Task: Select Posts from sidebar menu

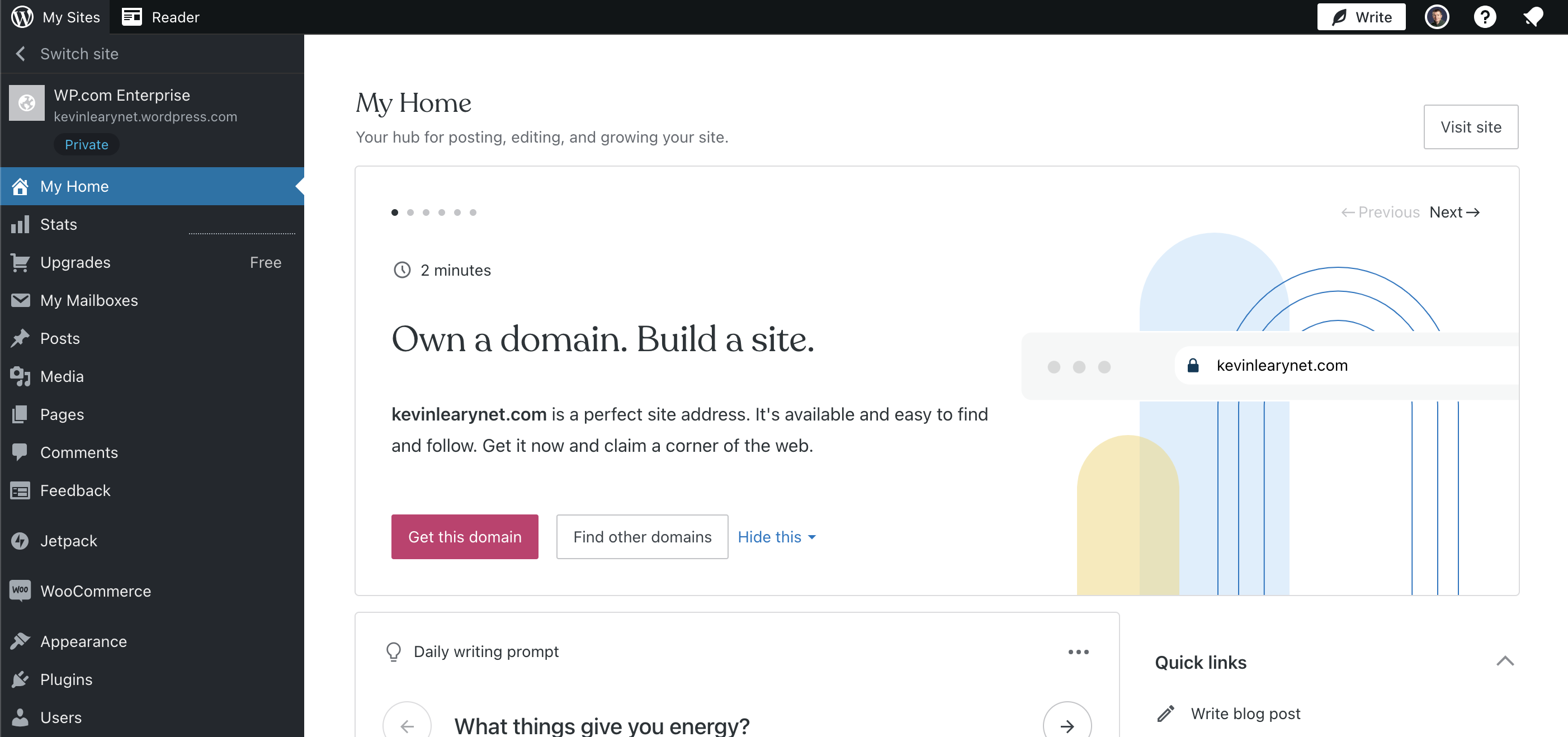Action: click(x=60, y=338)
